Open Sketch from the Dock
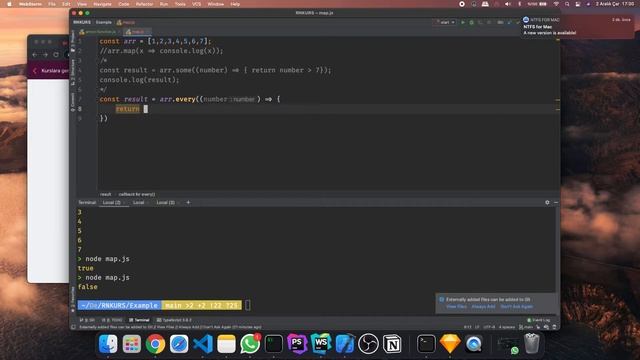Viewport: 640px width, 360px height. tap(450, 344)
